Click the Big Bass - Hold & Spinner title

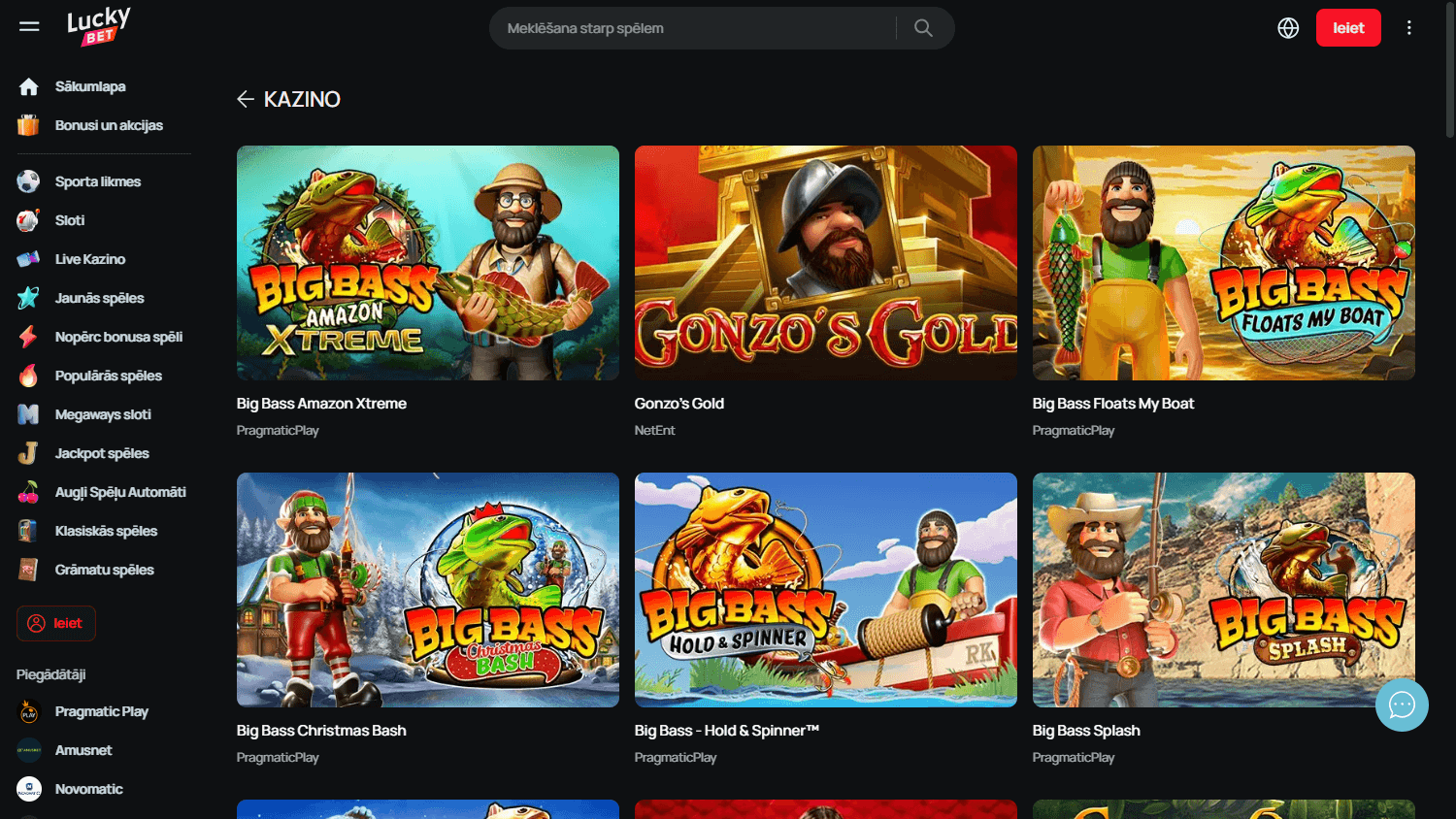coord(727,731)
